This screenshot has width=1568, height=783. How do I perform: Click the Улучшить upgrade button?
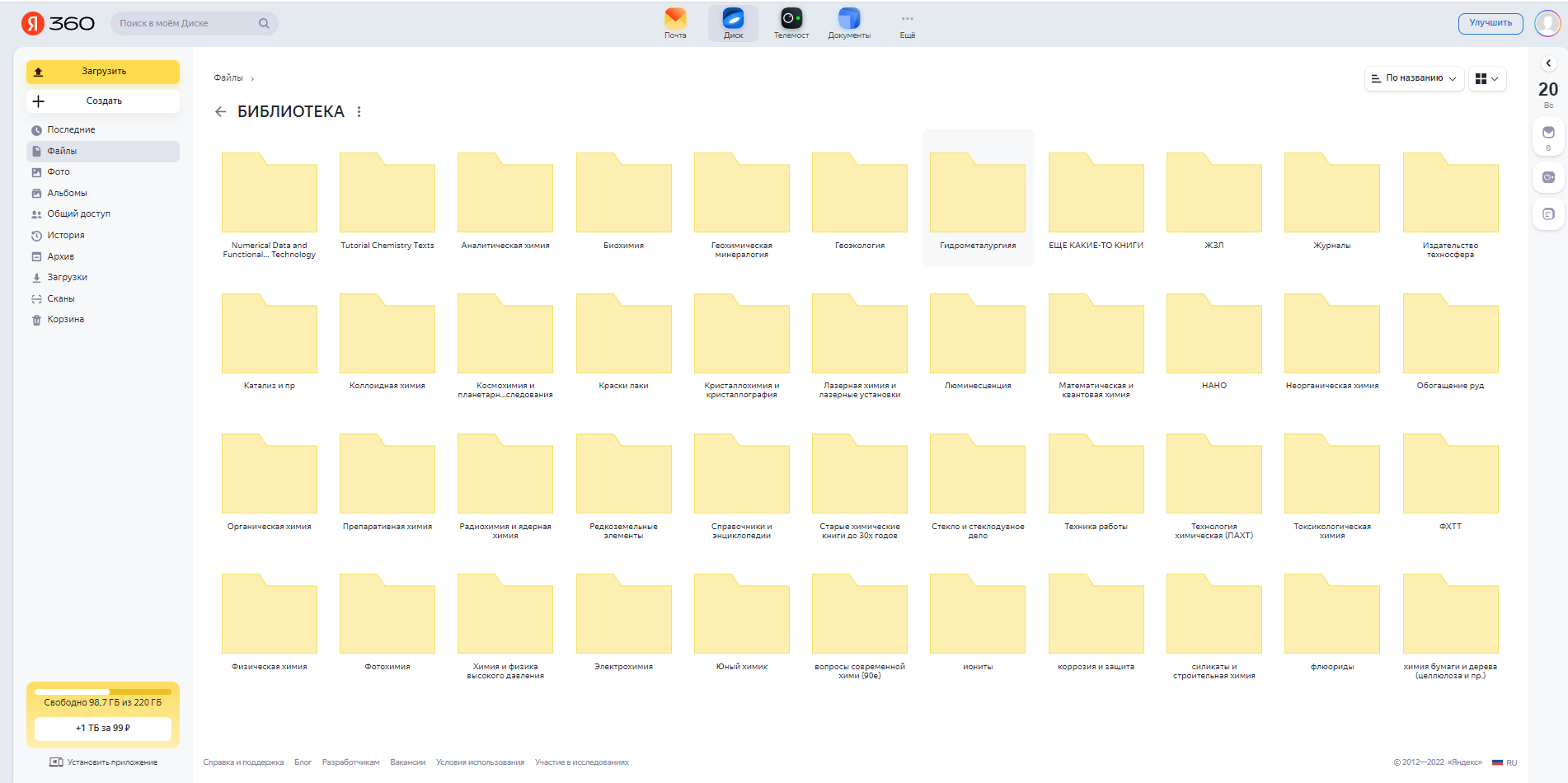[1491, 23]
